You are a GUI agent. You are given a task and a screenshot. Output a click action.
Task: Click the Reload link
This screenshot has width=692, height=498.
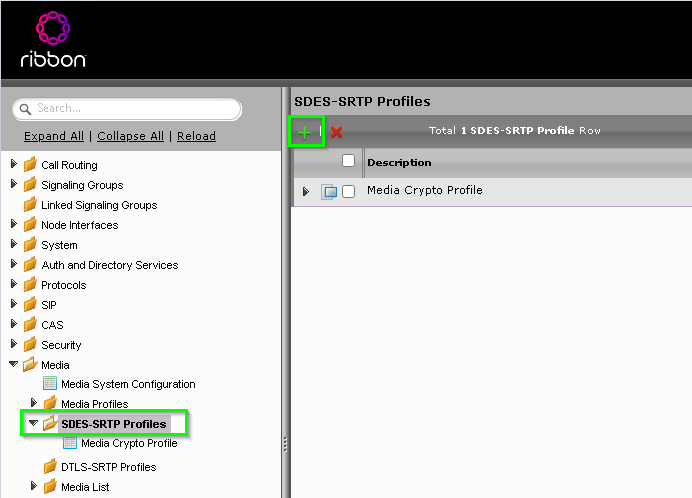[x=196, y=136]
